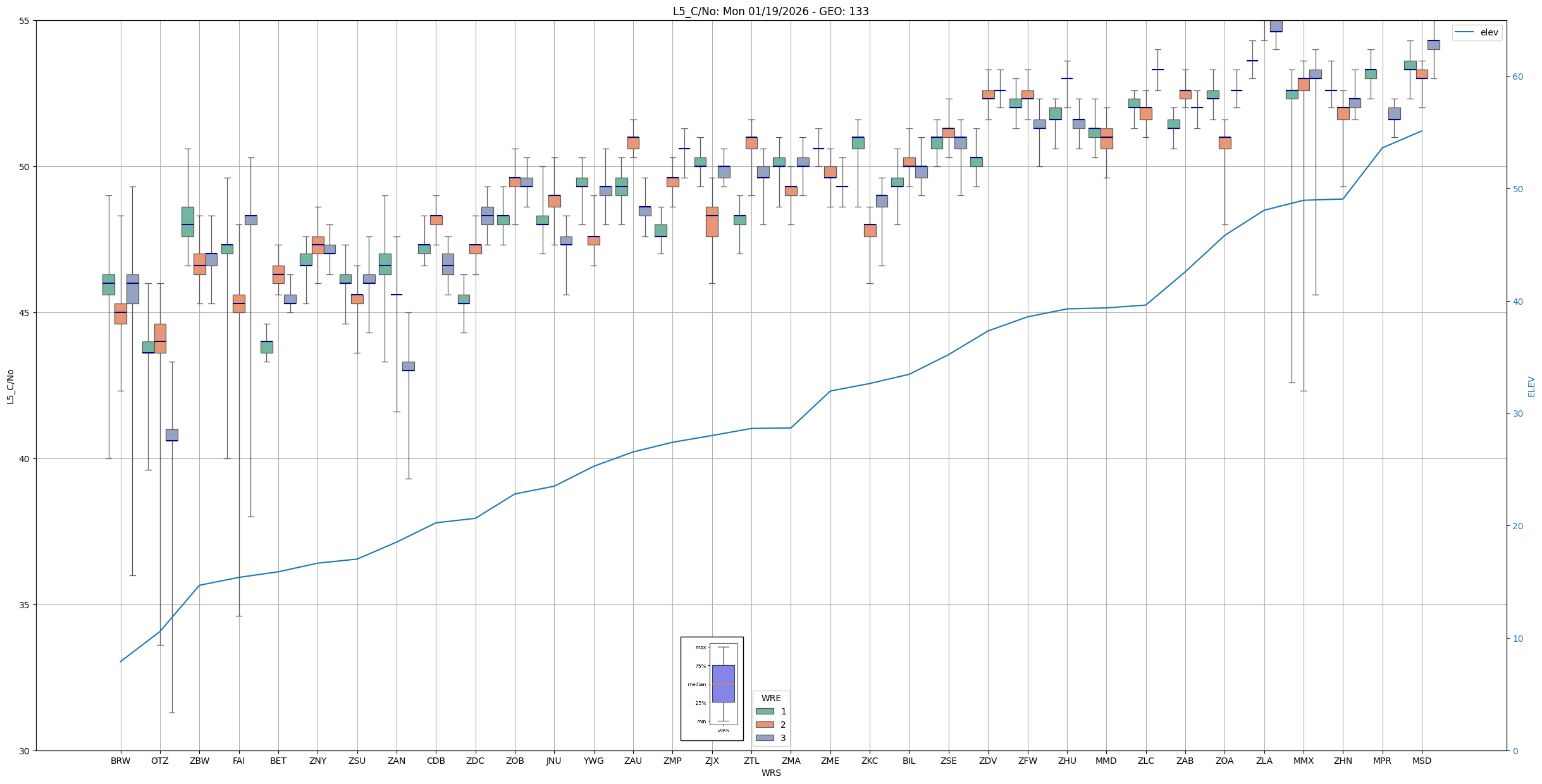
Task: Click the L5_C/No y-axis label
Action: tap(10, 386)
